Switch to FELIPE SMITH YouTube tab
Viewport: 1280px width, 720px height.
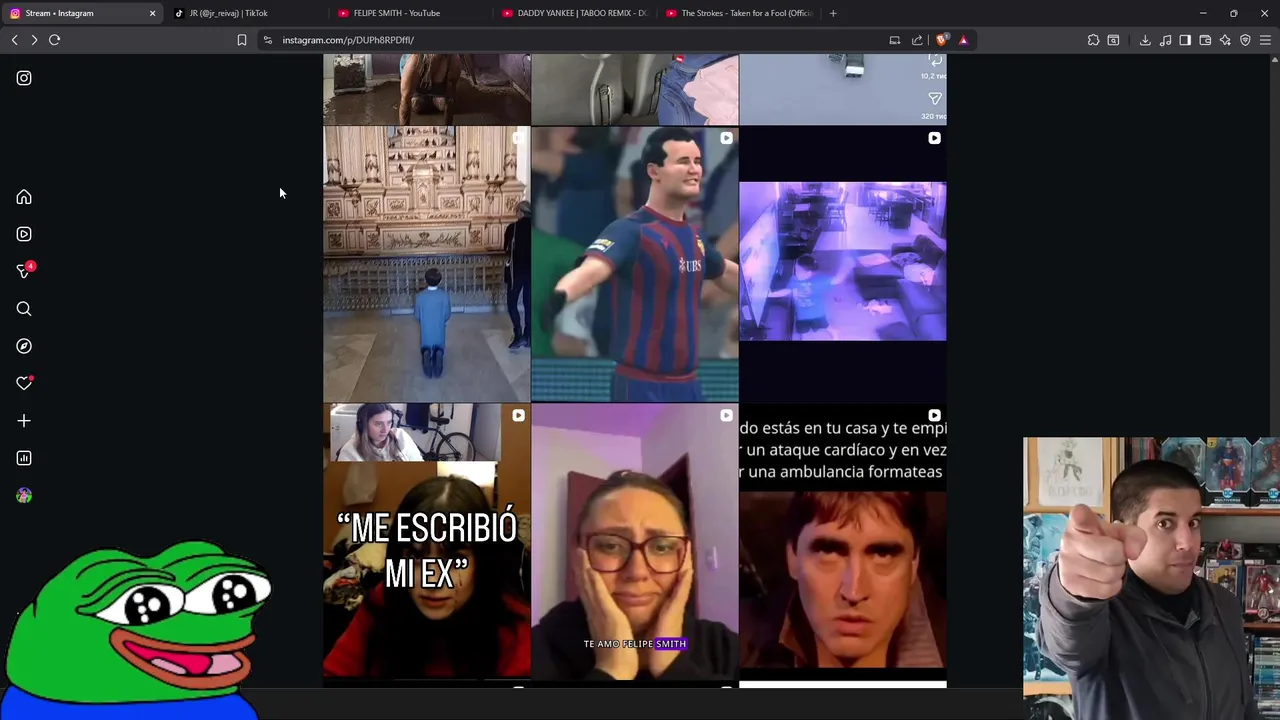[x=408, y=13]
